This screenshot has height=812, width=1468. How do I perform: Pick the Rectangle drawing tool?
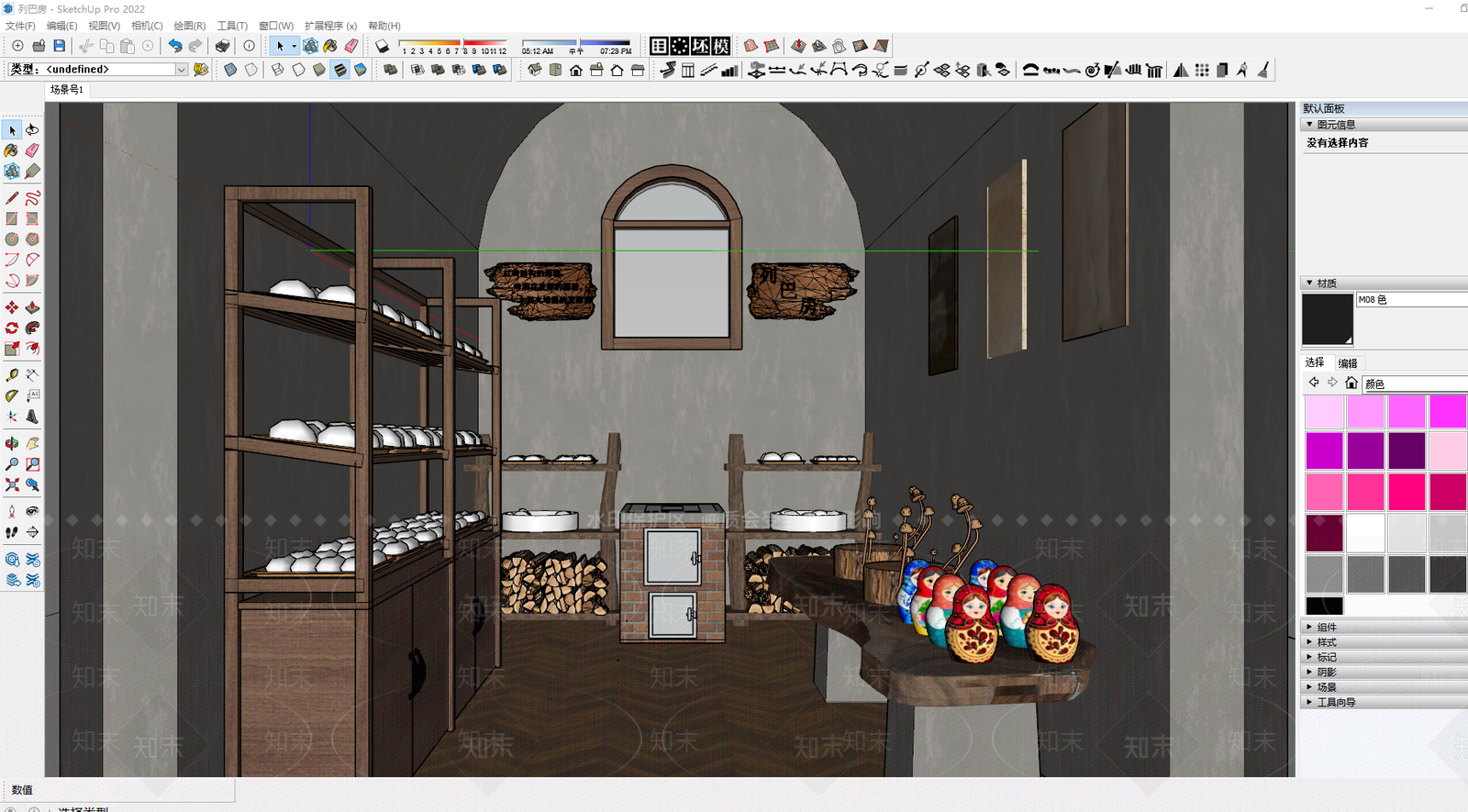click(x=12, y=218)
